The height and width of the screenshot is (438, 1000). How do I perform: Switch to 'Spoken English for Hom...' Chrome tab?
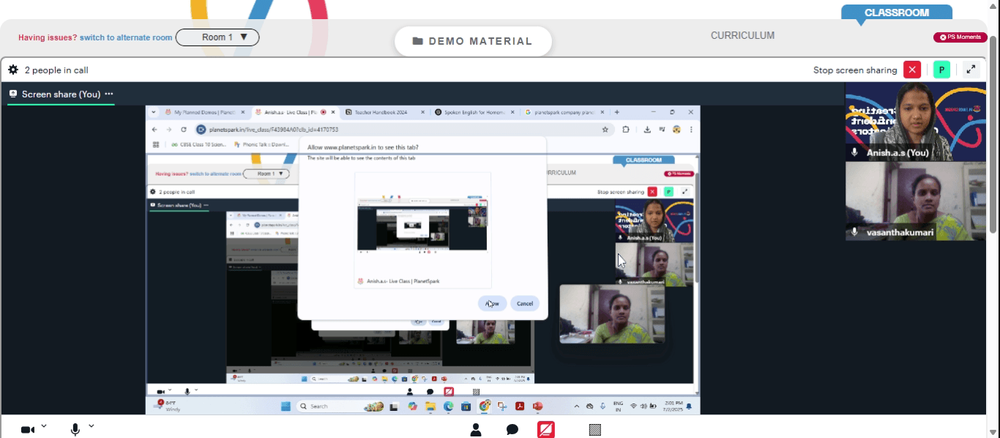474,112
